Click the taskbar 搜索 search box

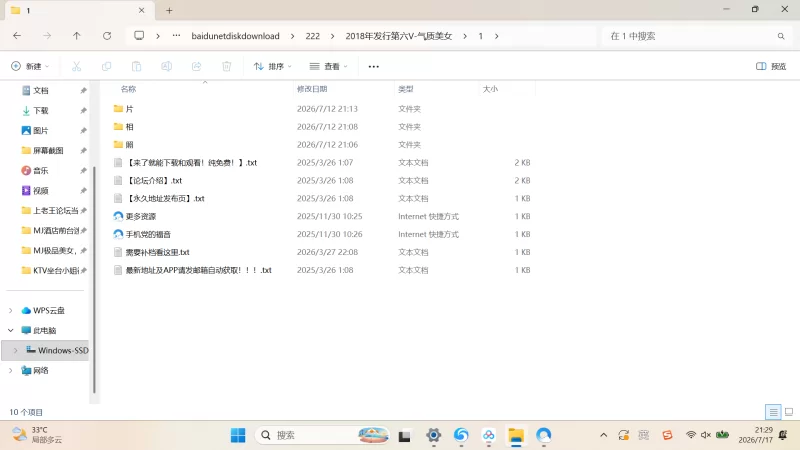(322, 435)
